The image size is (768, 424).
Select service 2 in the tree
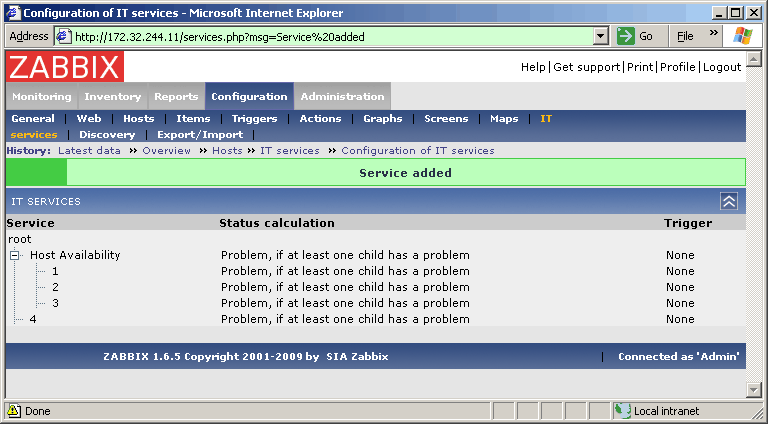[x=55, y=287]
